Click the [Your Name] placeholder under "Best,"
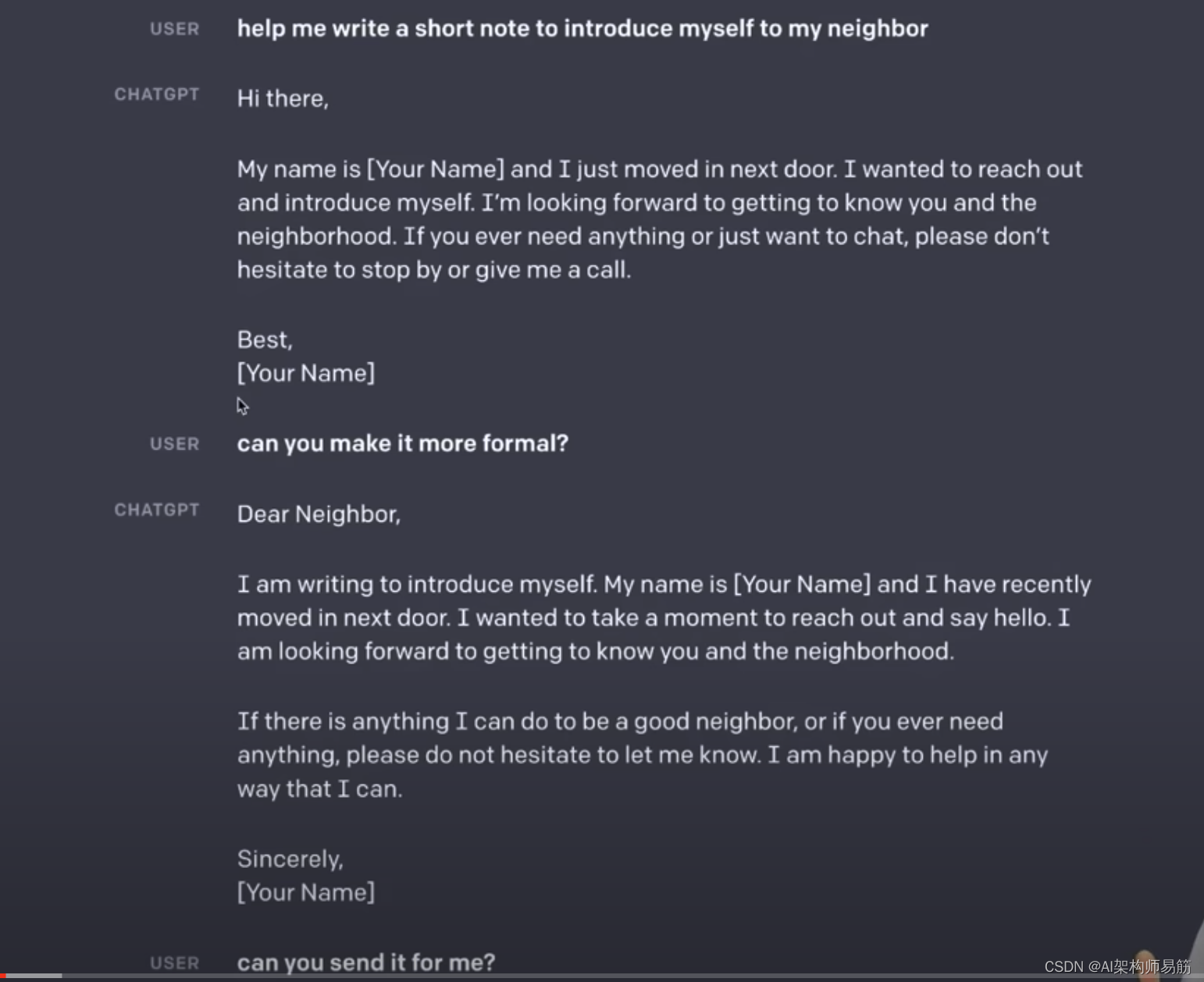The width and height of the screenshot is (1204, 982). (306, 373)
